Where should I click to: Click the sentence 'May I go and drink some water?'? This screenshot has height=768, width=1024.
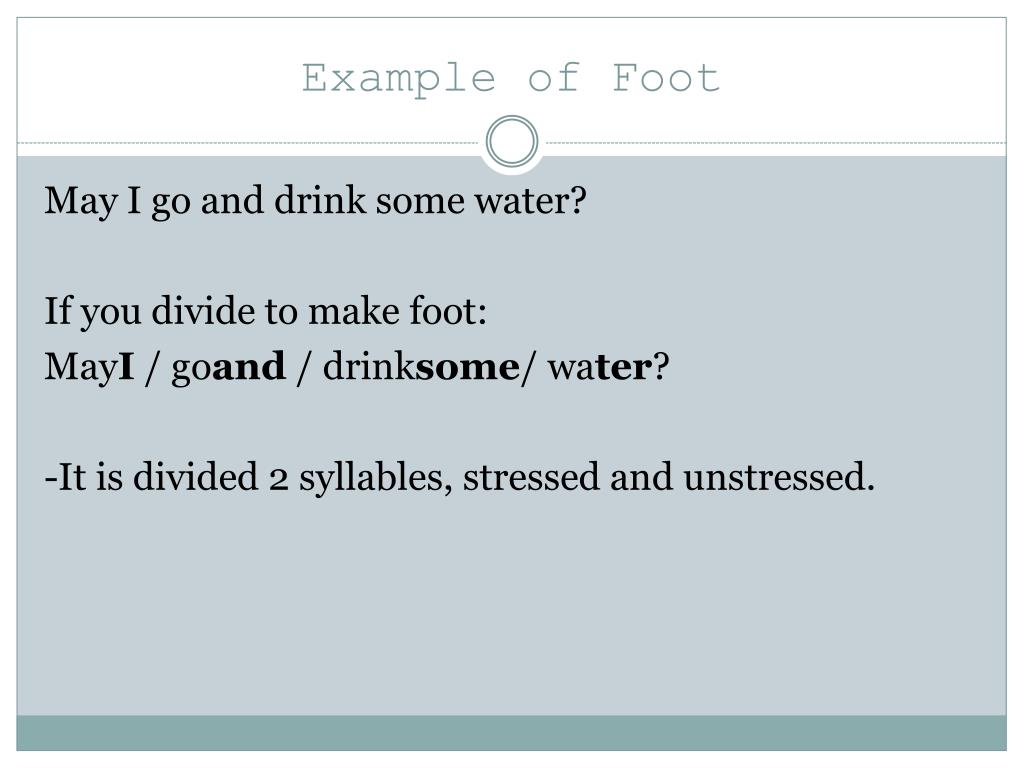click(x=315, y=201)
